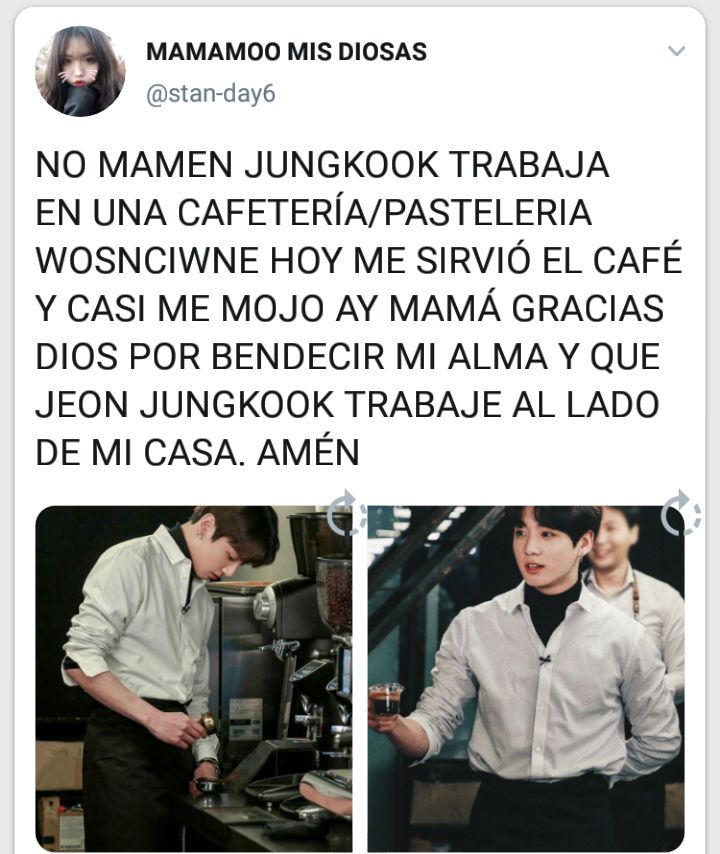Reload the right photo using its circular arrow
The image size is (720, 854).
[x=681, y=513]
